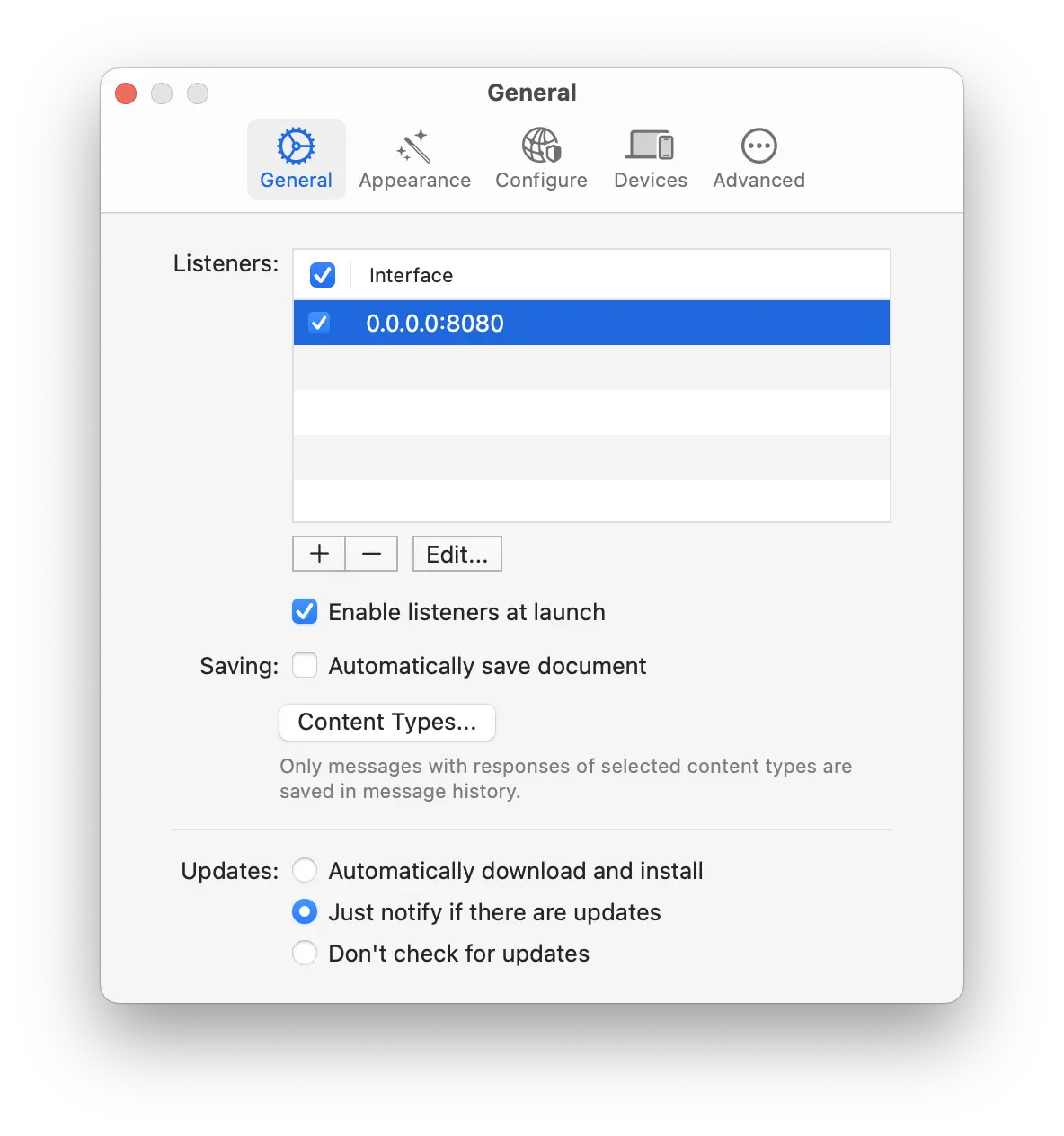
Task: Click the Edit... listener button
Action: pyautogui.click(x=457, y=555)
